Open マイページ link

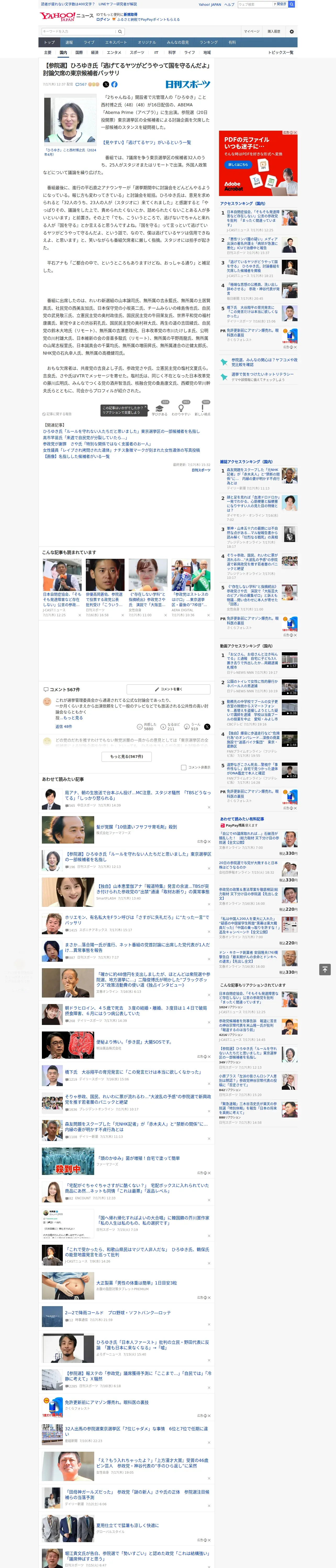(x=251, y=32)
